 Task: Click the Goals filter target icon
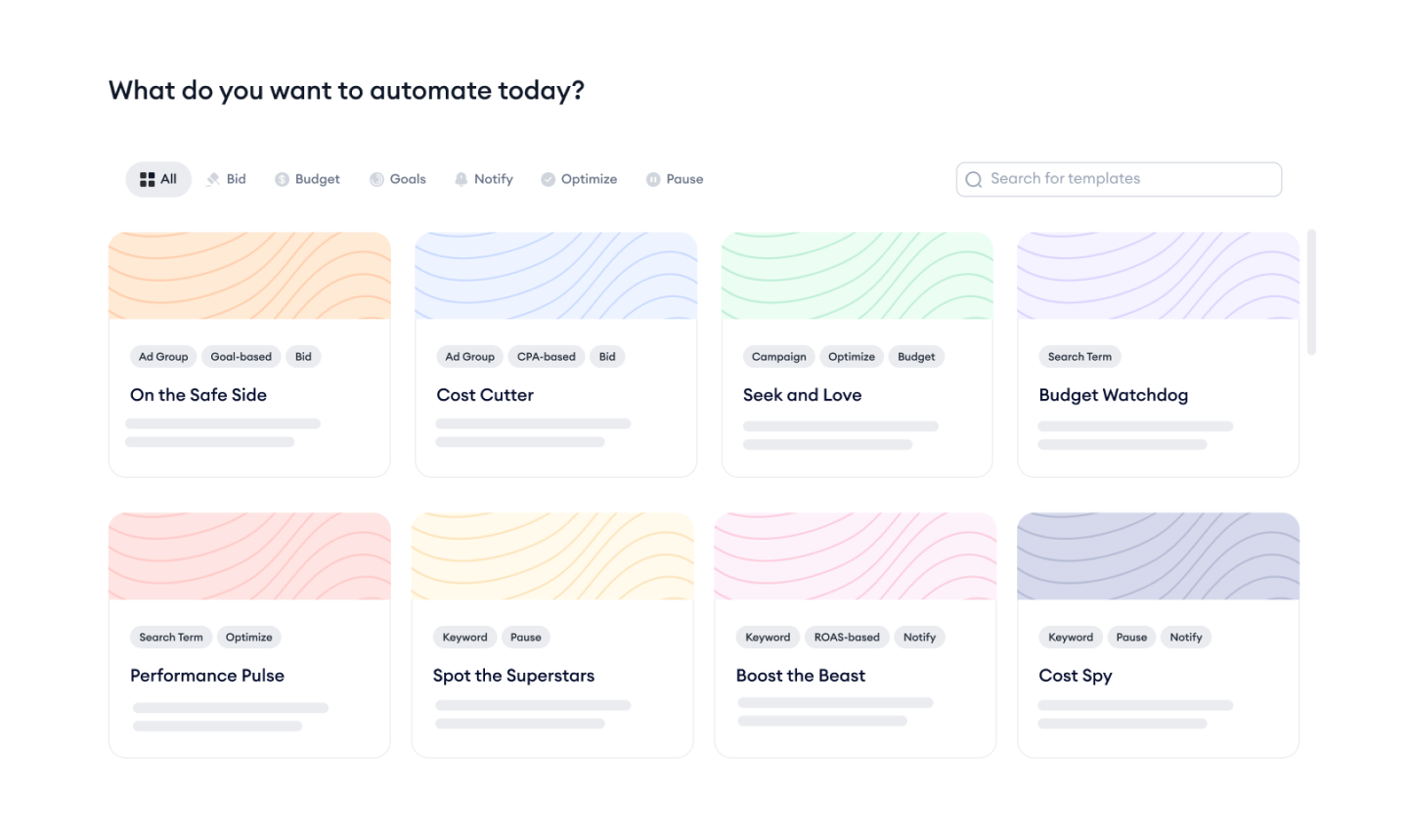(x=376, y=179)
